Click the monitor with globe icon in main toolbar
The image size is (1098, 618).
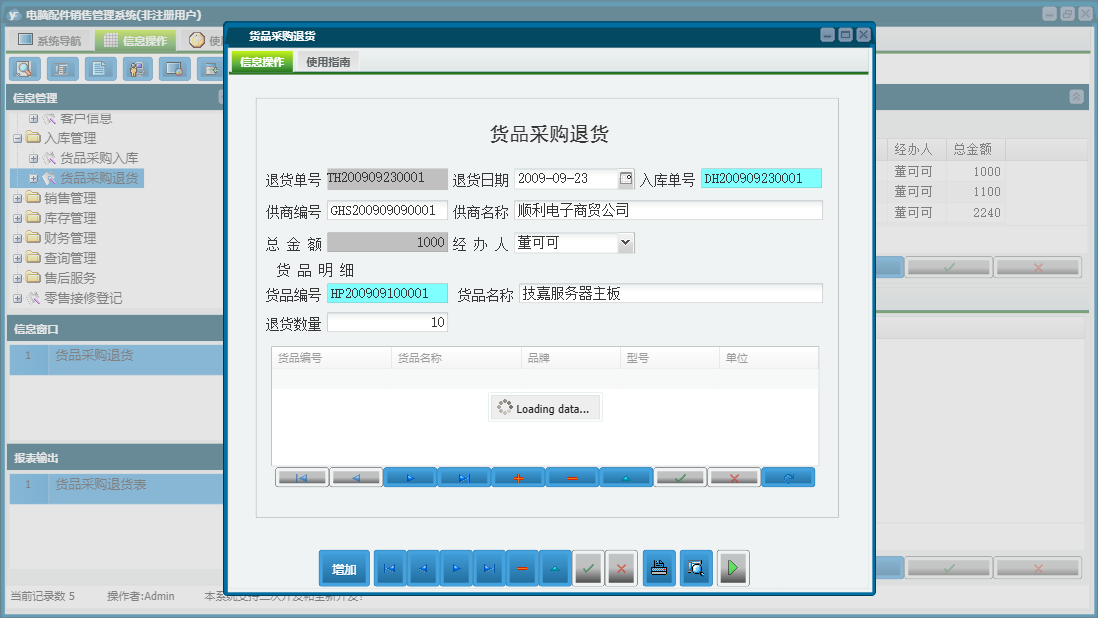click(x=174, y=69)
